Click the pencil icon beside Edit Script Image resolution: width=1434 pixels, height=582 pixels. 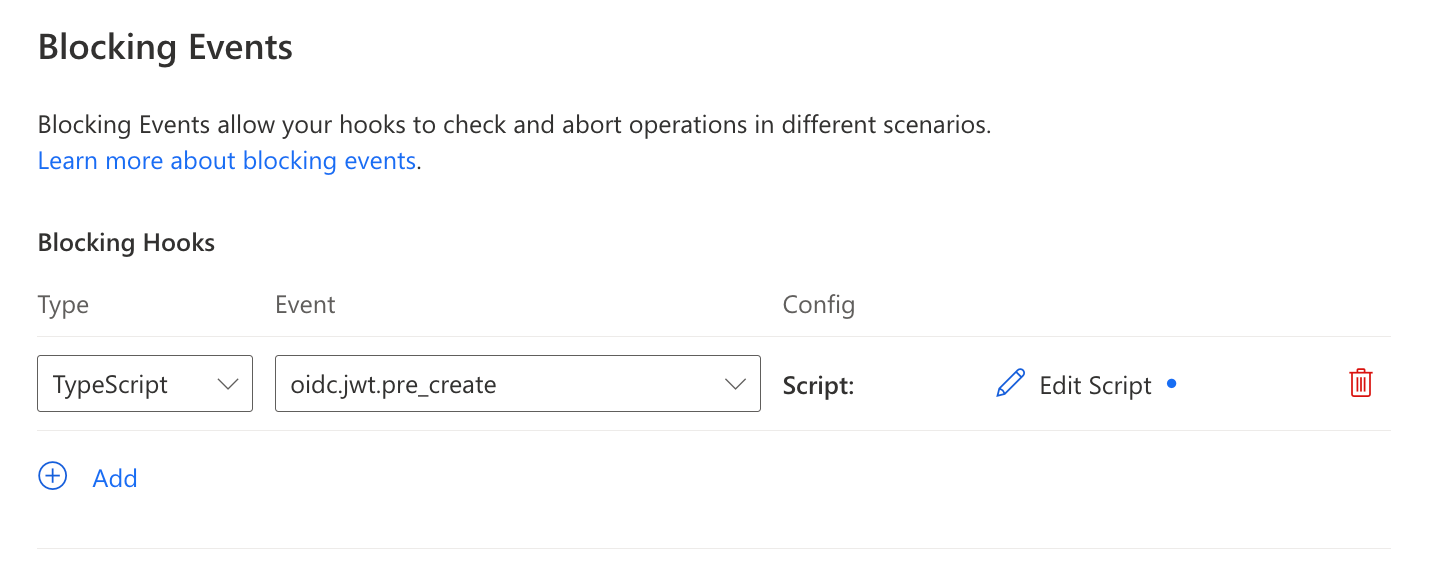[x=1010, y=384]
